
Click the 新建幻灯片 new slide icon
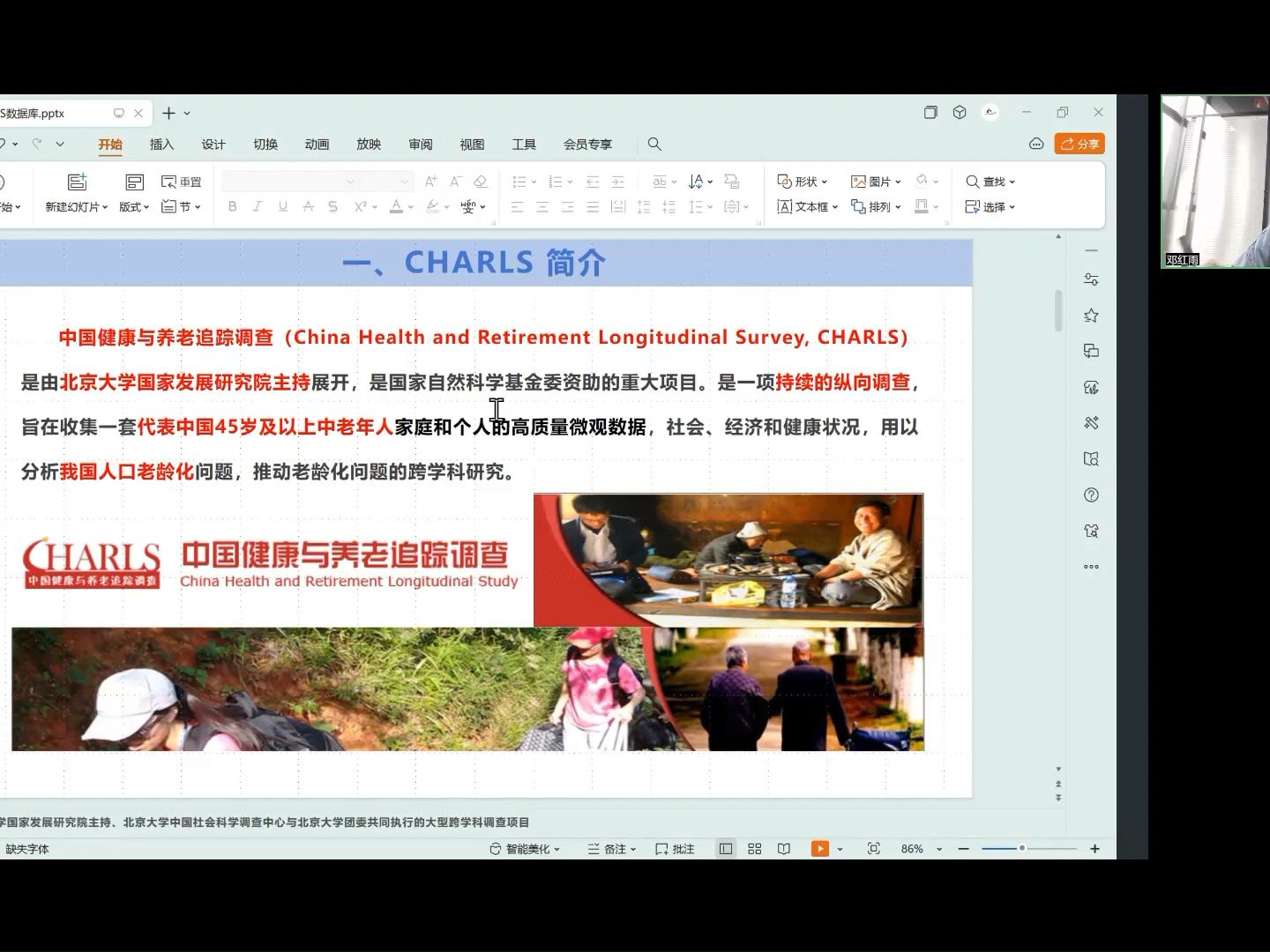77,182
